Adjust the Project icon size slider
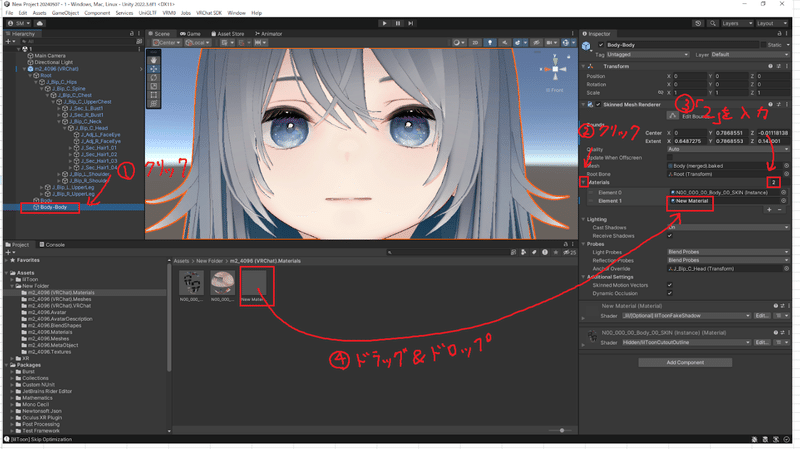This screenshot has height=449, width=800. (x=561, y=431)
